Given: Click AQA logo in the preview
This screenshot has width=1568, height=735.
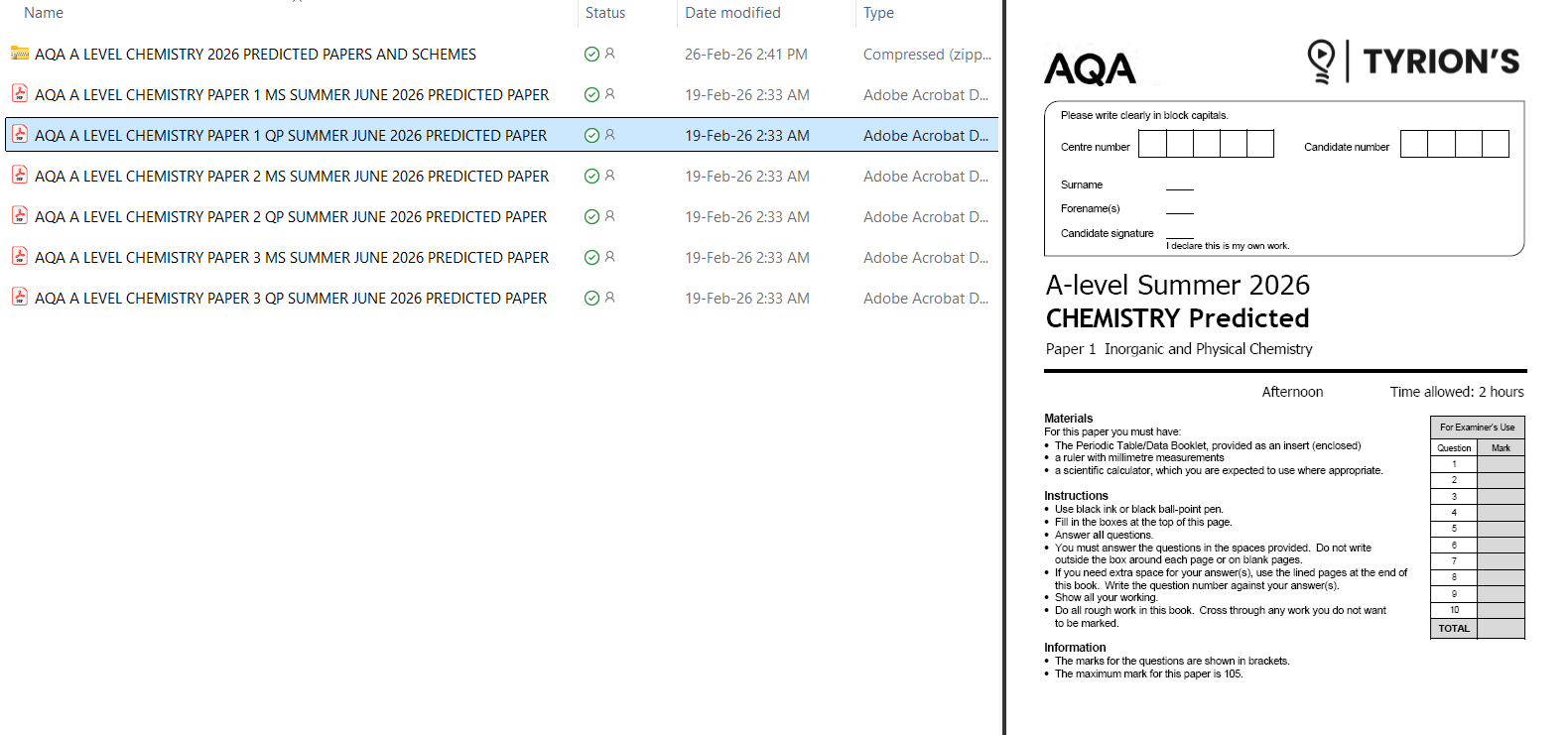Looking at the screenshot, I should coord(1090,68).
